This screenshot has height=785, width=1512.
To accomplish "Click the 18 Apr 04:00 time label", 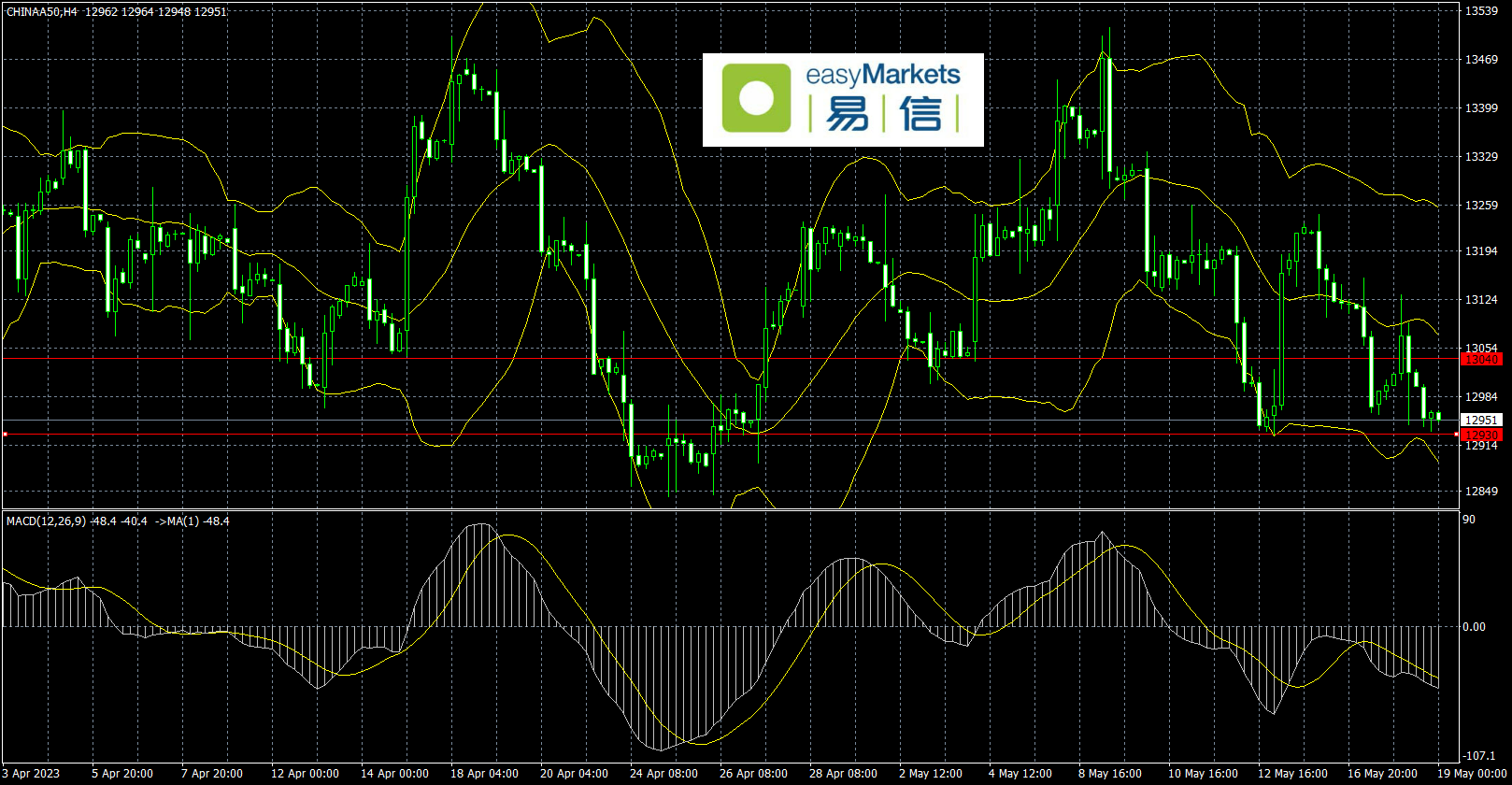I will 484,774.
